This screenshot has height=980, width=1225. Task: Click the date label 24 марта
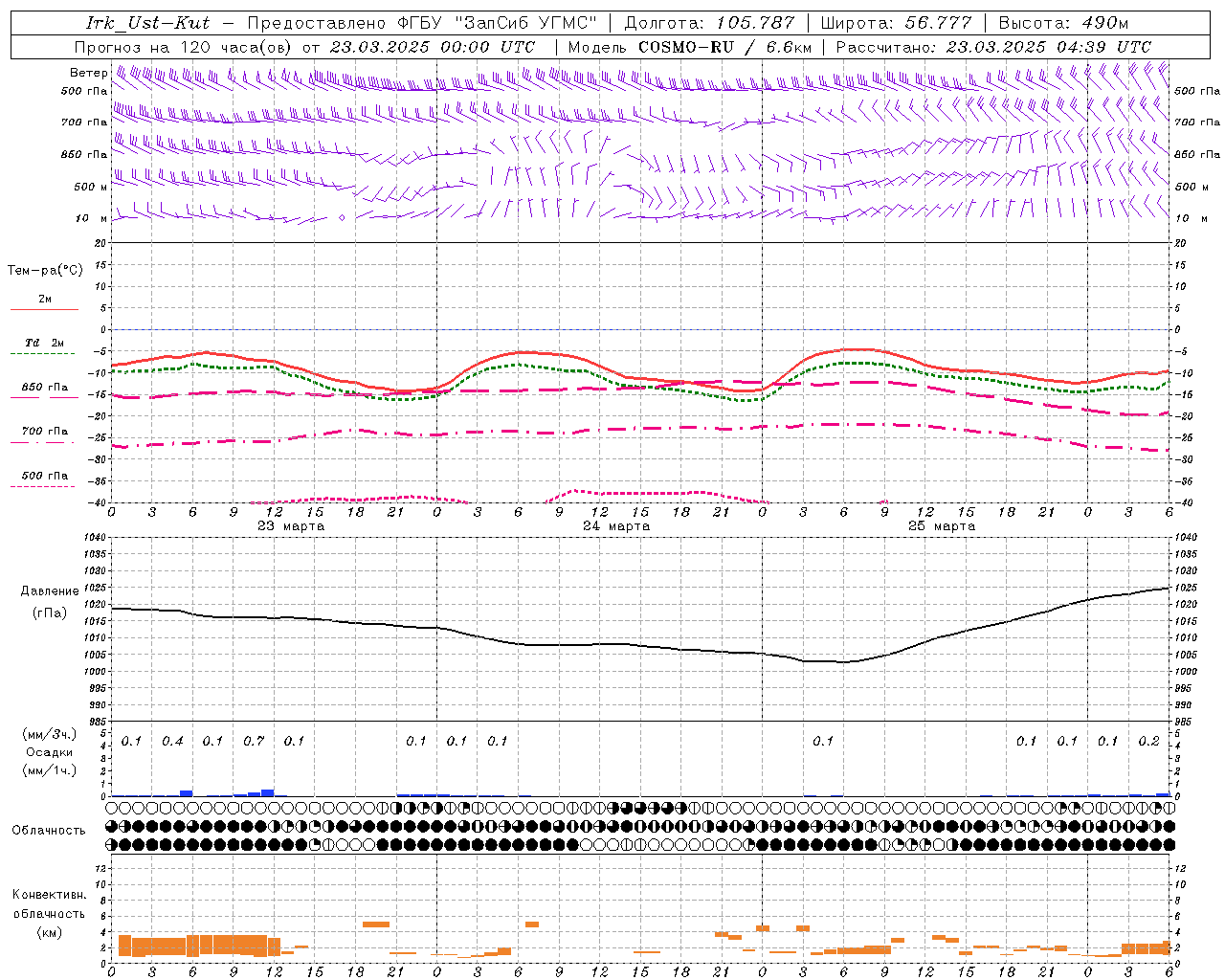(x=616, y=525)
